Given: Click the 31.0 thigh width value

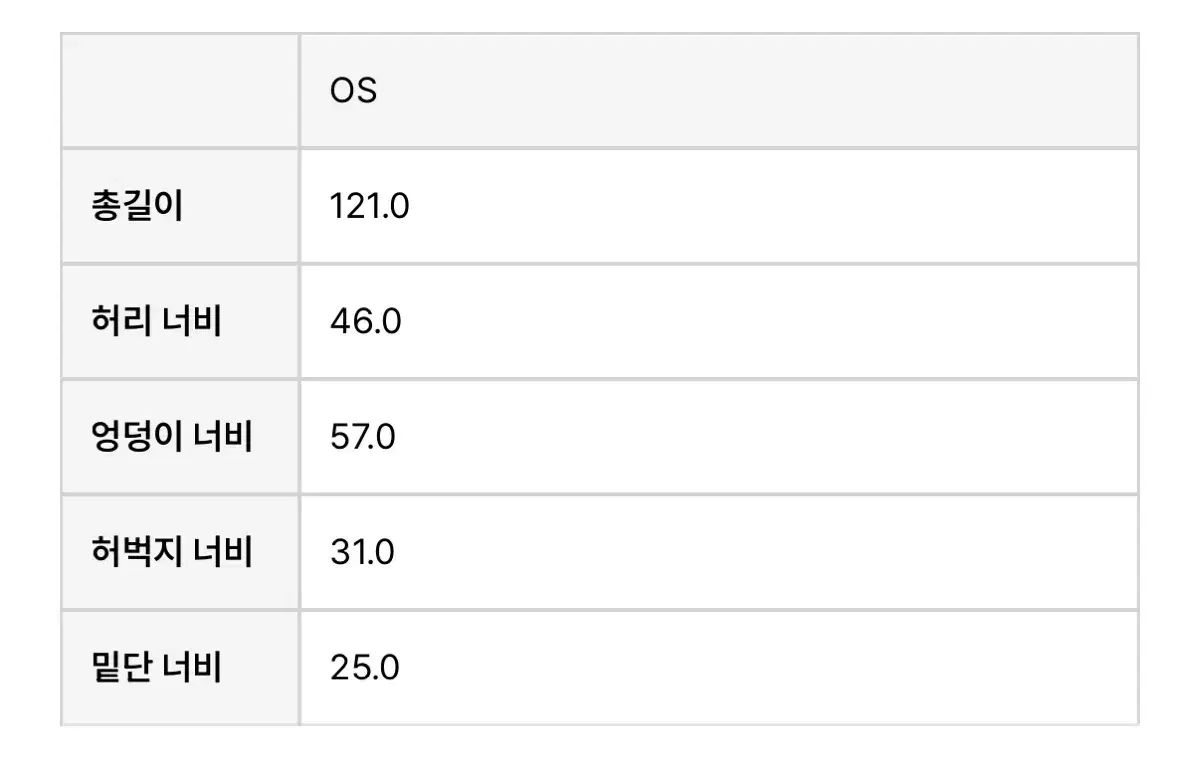Looking at the screenshot, I should (362, 552).
